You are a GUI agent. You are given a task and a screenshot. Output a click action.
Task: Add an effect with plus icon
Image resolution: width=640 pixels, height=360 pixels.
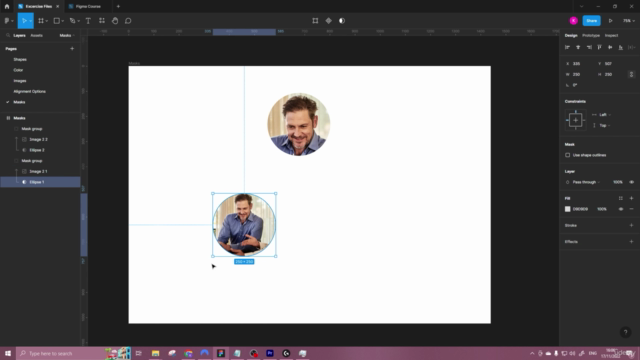631,242
